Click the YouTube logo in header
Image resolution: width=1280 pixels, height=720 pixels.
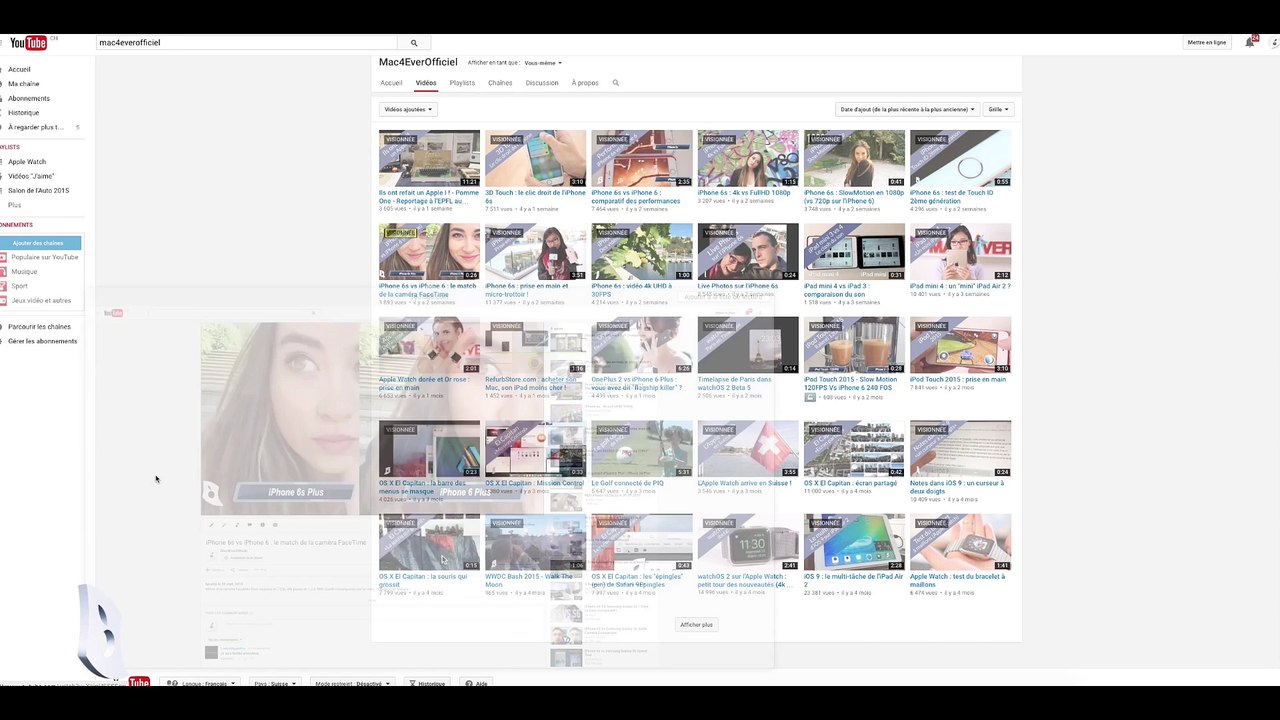click(28, 43)
